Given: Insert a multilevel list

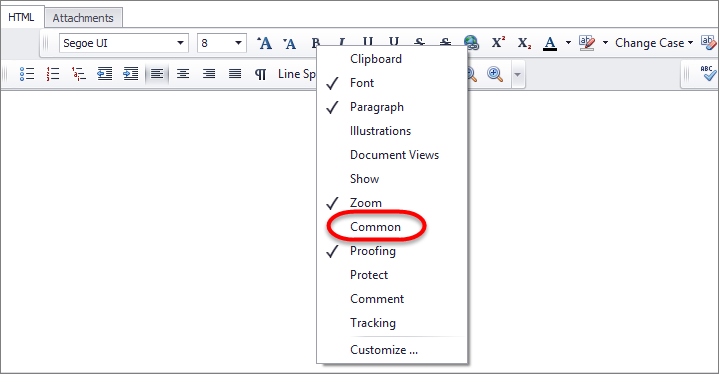Looking at the screenshot, I should coord(78,74).
